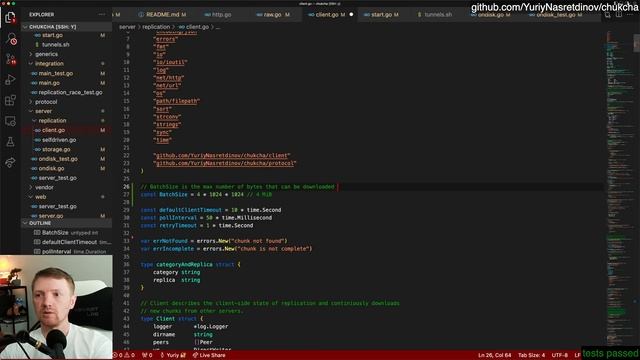The image size is (640, 360).
Task: Place cursor on BatchSize constant line
Action: pos(206,194)
